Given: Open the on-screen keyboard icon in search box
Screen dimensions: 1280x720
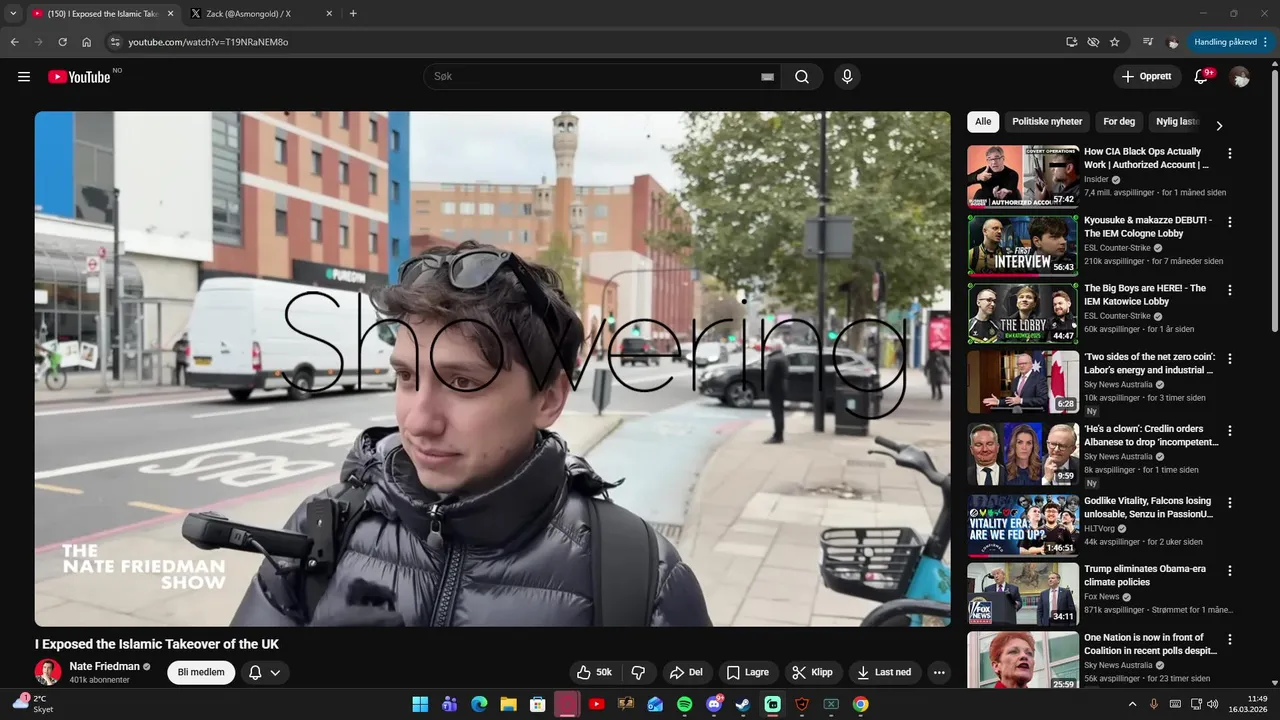Looking at the screenshot, I should (768, 77).
